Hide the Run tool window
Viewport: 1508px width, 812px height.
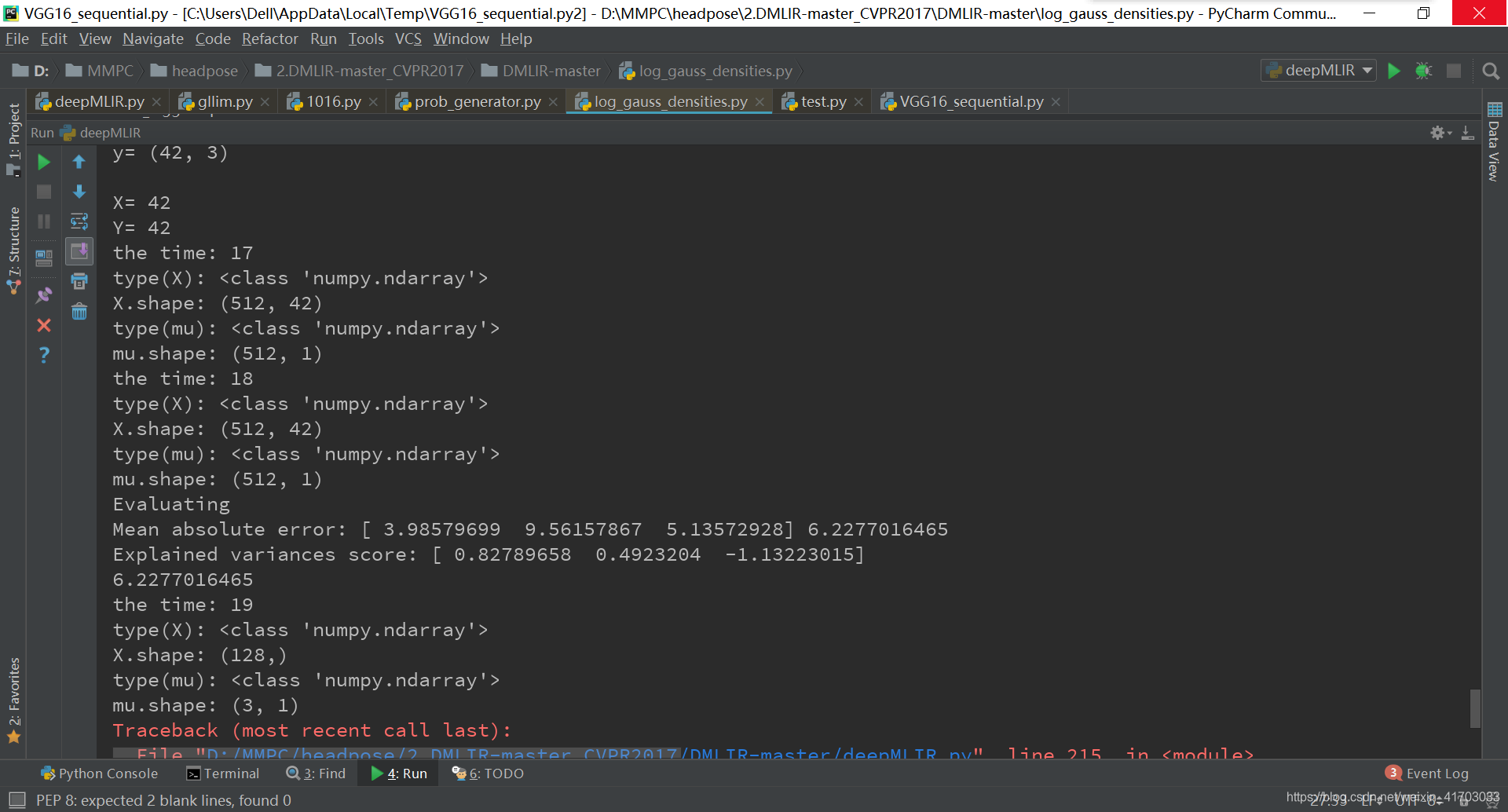click(1467, 133)
